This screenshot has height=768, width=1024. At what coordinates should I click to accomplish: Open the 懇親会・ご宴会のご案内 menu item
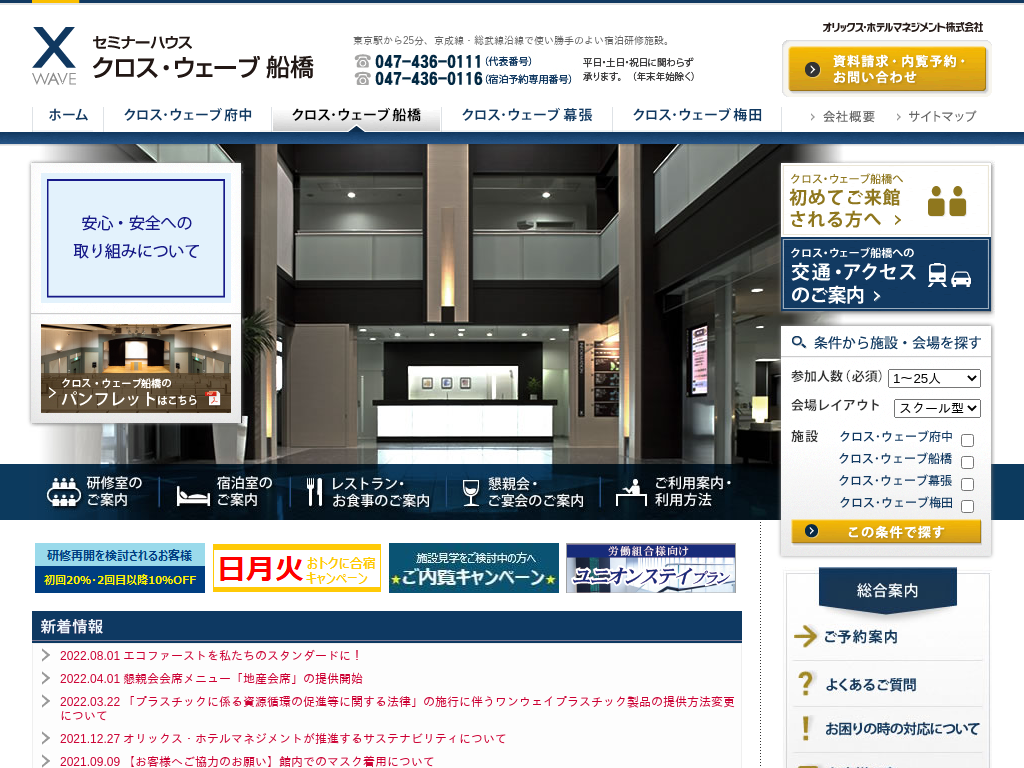pos(524,492)
